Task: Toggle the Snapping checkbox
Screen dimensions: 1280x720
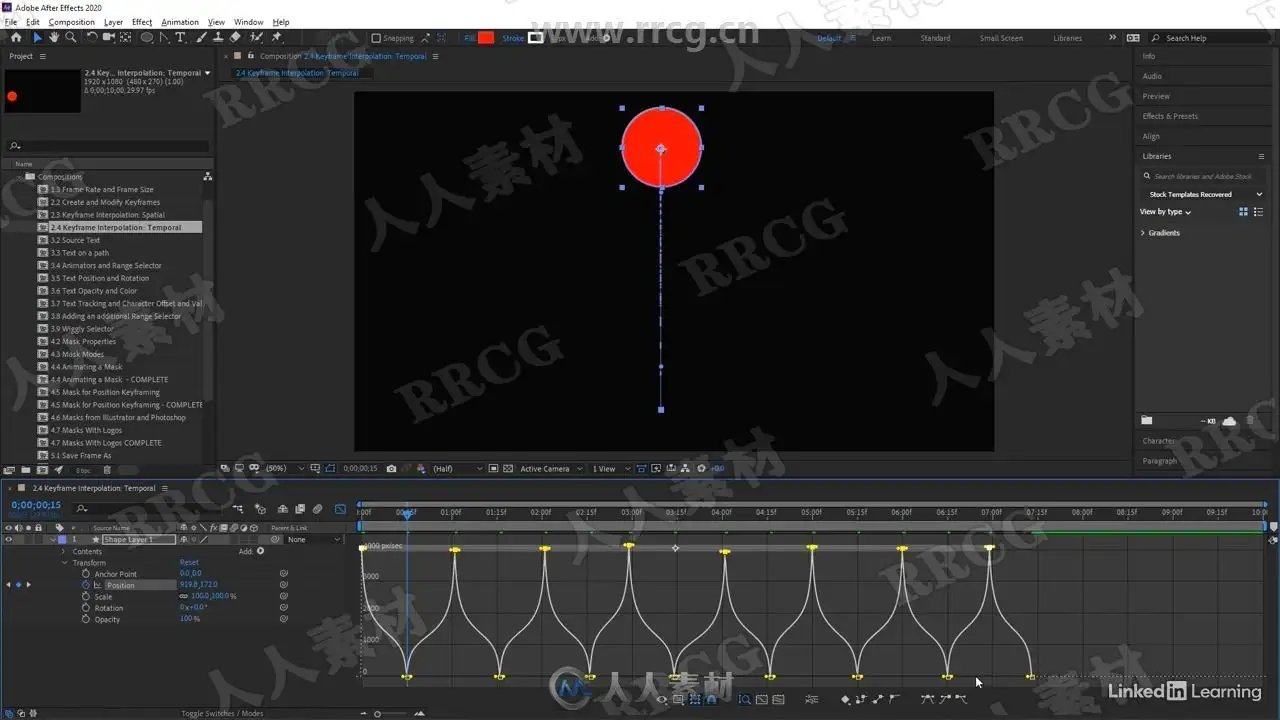Action: 376,38
